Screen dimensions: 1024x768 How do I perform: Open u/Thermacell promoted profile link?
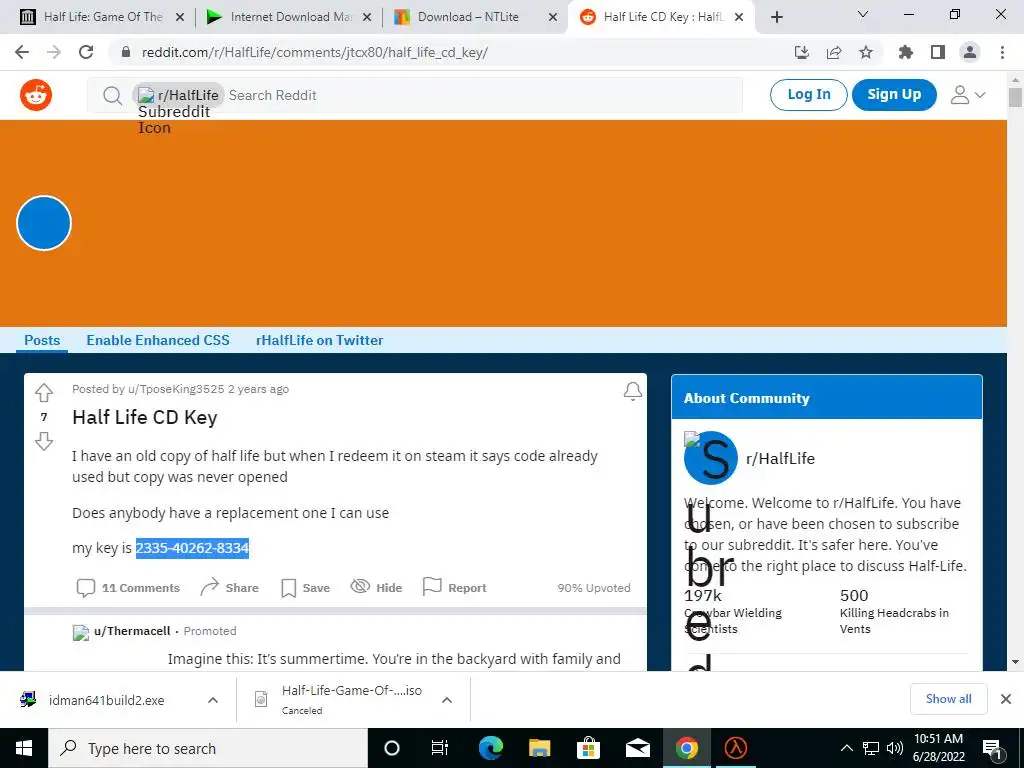coord(132,631)
